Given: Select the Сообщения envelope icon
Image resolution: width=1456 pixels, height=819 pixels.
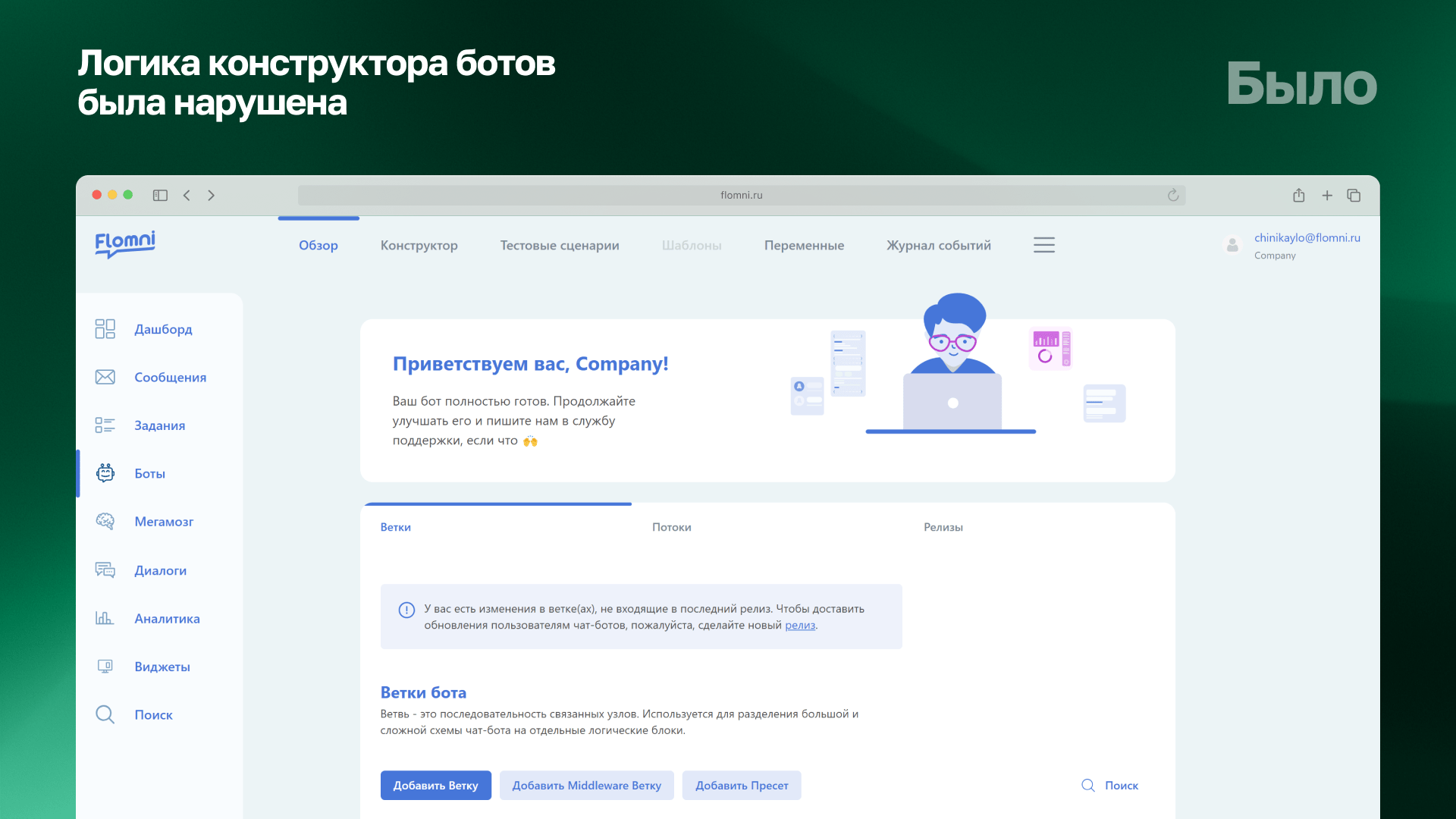Looking at the screenshot, I should coord(105,377).
